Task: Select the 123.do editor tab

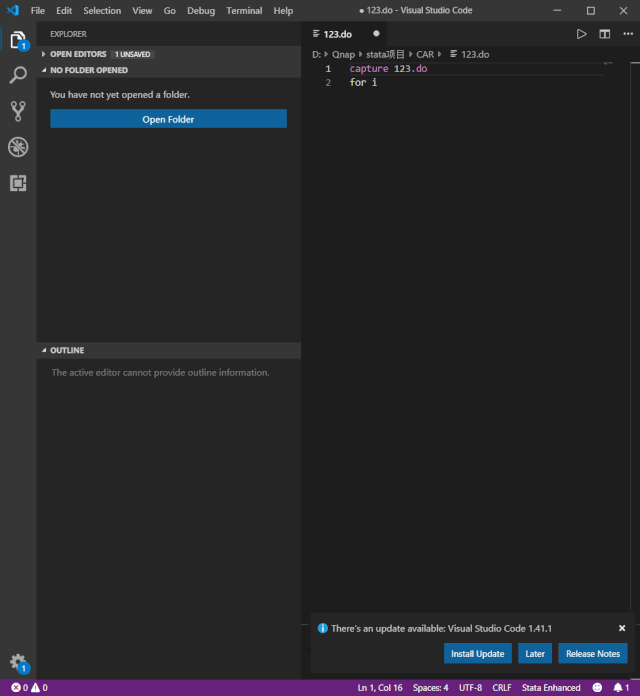Action: tap(337, 34)
